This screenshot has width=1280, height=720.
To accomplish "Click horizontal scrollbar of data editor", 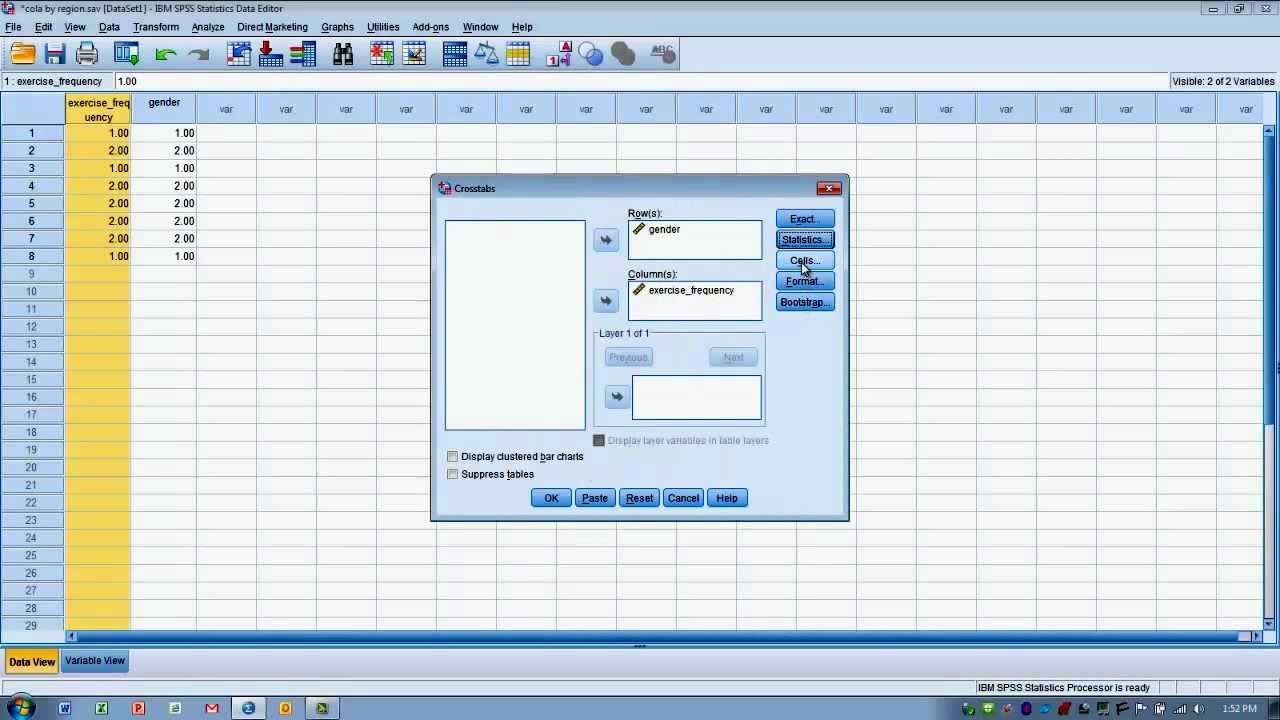I will coord(663,636).
